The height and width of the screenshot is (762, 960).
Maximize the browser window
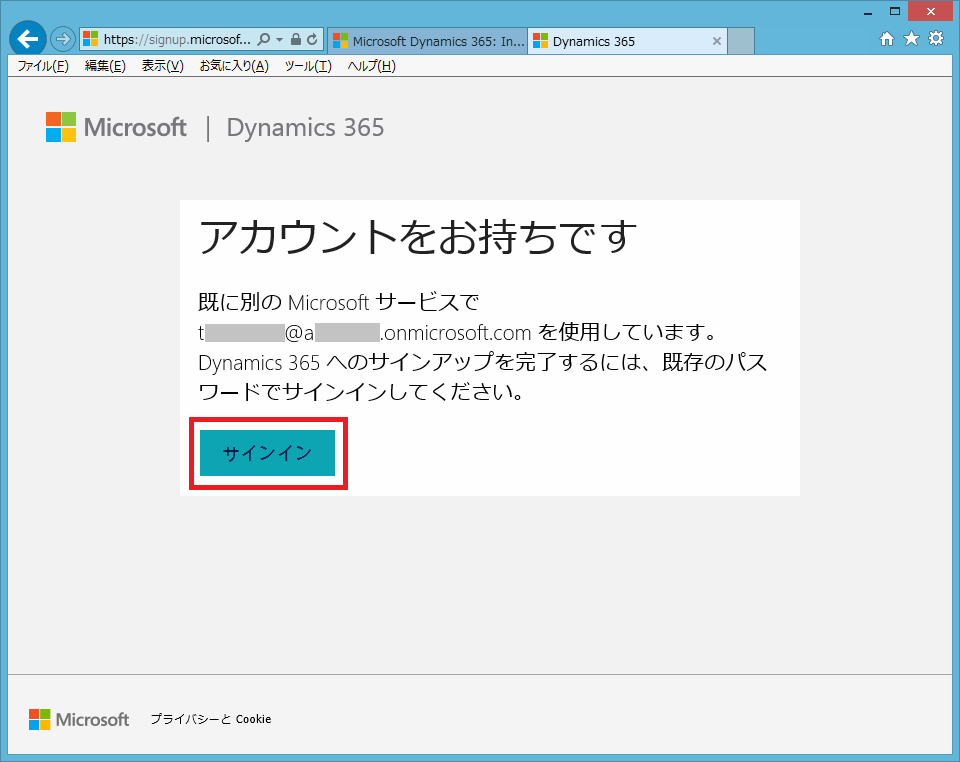895,12
